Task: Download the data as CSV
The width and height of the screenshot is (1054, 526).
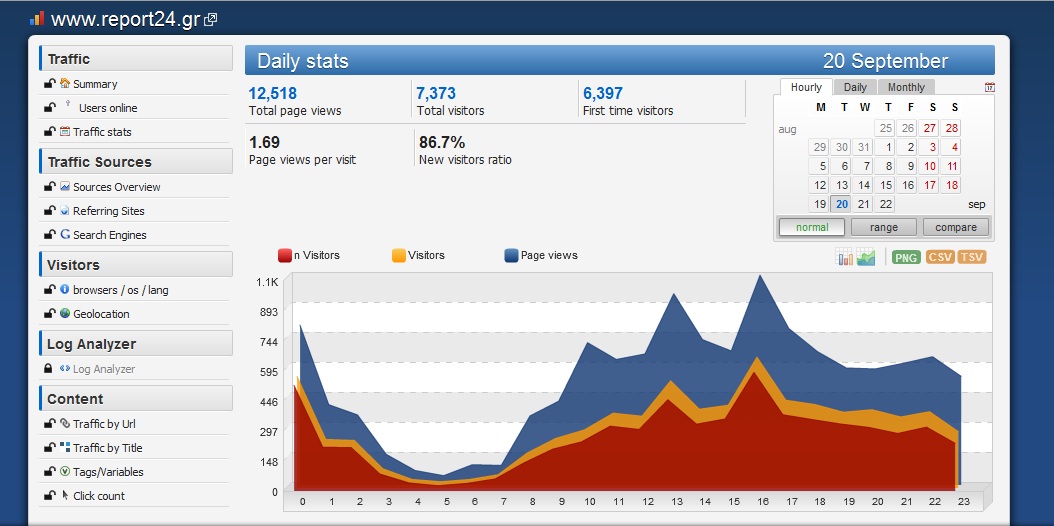Action: click(940, 258)
